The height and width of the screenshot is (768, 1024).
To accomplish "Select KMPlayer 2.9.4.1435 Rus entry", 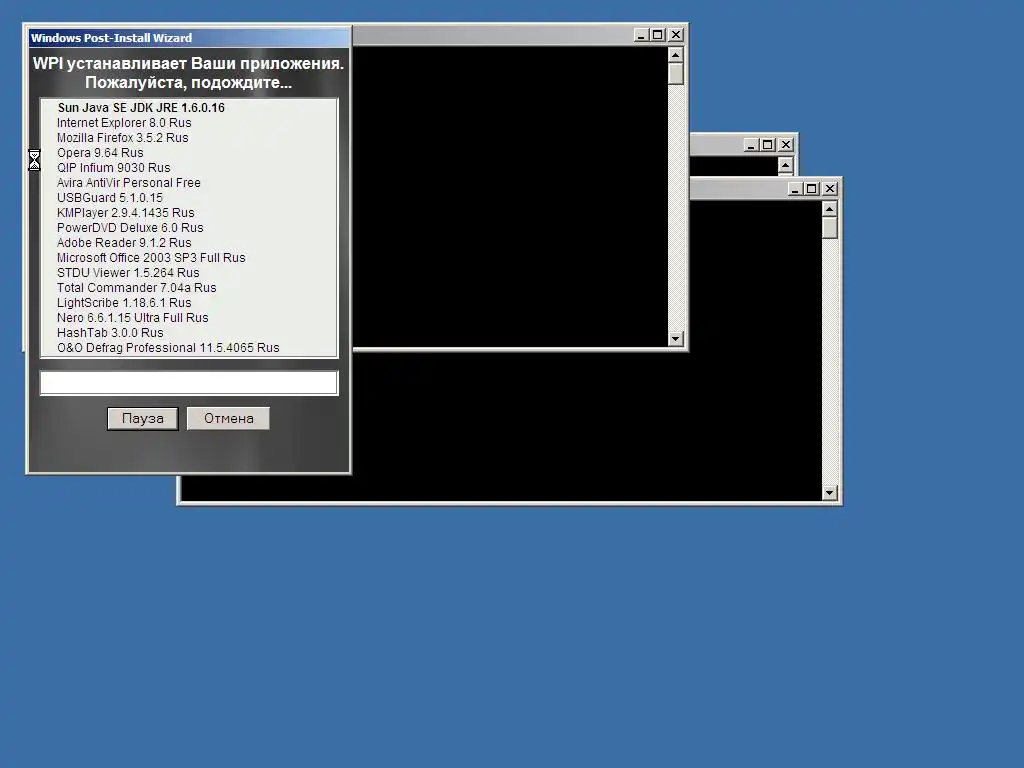I will click(125, 213).
